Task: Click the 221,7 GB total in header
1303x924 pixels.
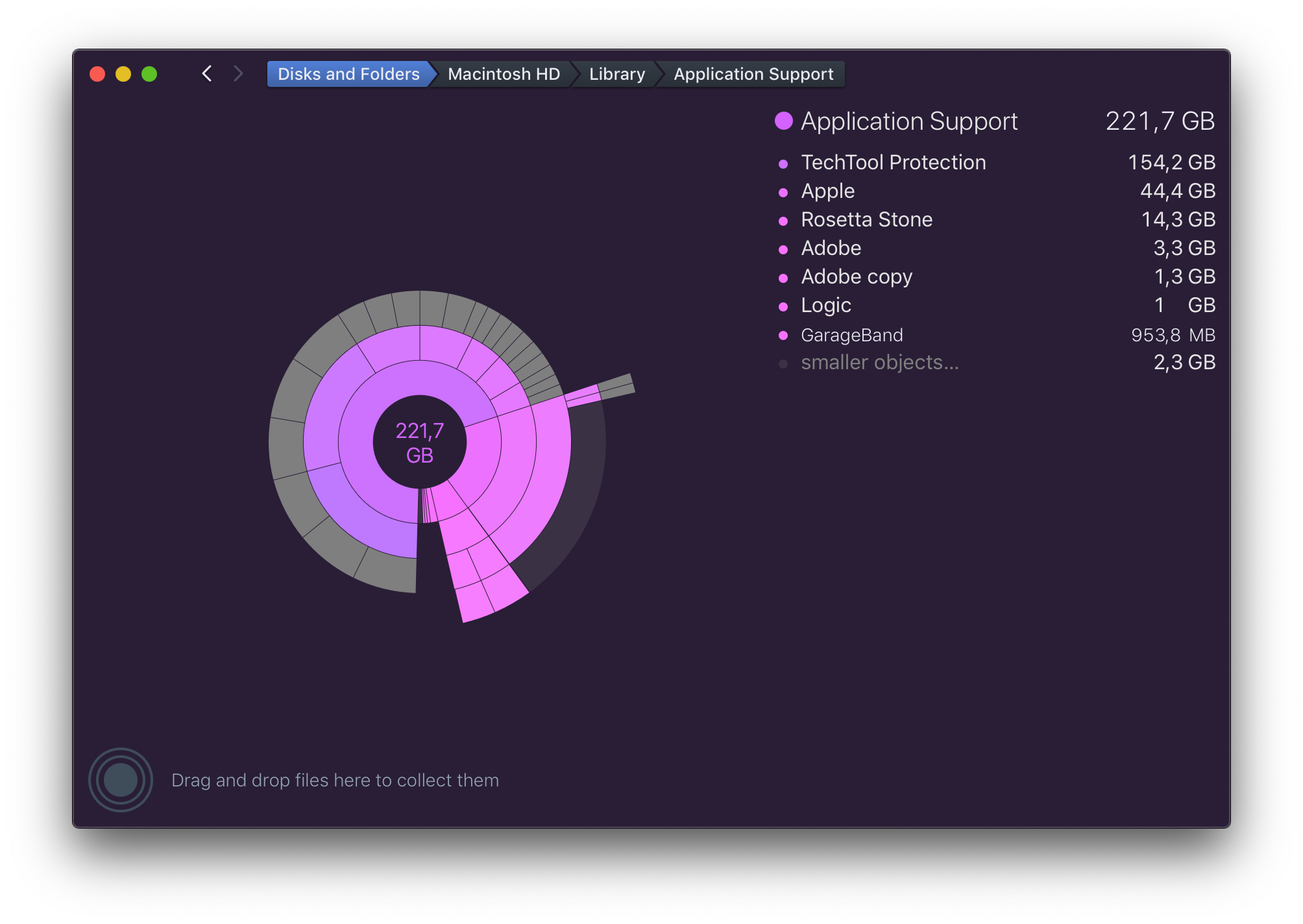Action: 1160,121
